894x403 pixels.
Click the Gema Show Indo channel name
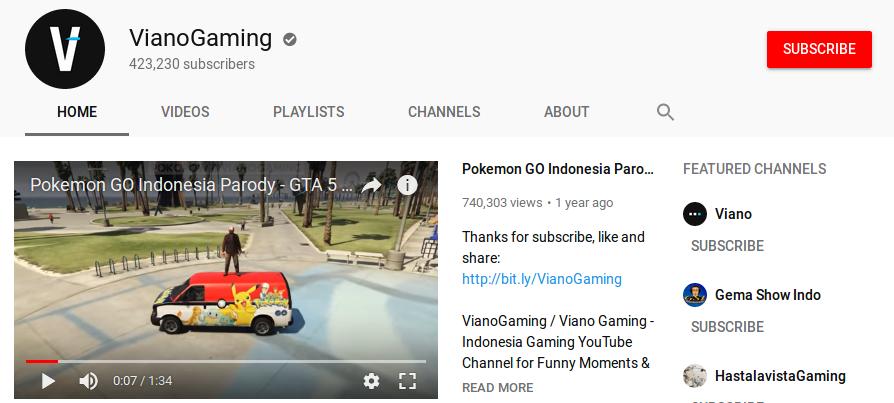pos(768,295)
